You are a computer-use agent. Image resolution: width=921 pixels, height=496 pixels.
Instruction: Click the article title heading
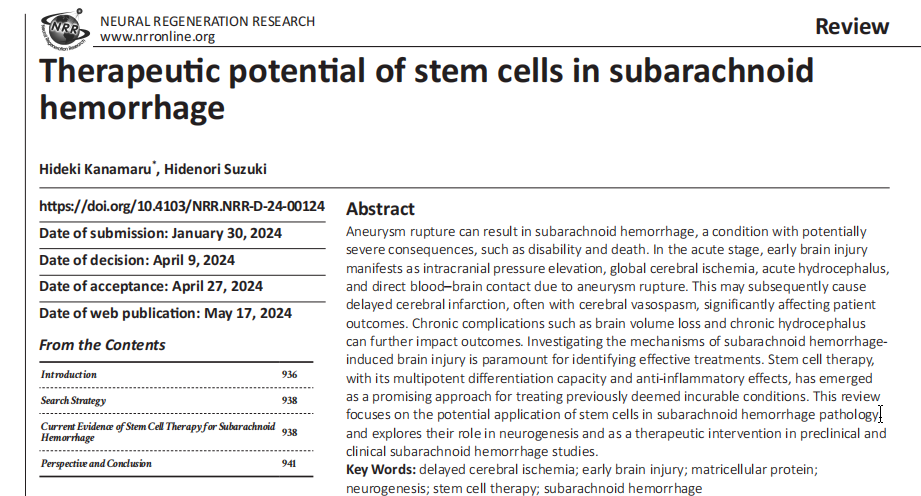[426, 89]
